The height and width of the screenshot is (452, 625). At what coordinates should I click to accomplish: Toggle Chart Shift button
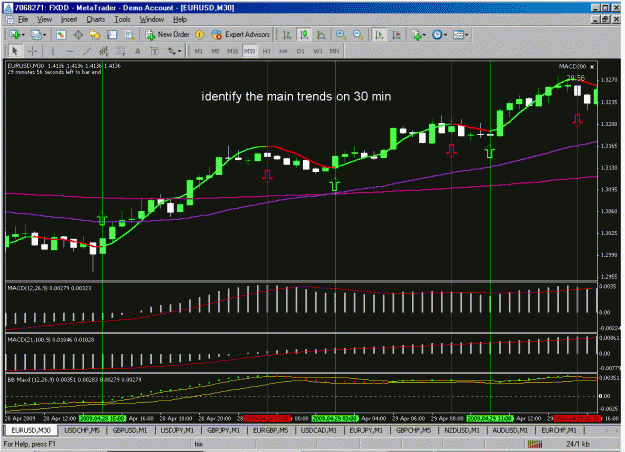click(396, 35)
